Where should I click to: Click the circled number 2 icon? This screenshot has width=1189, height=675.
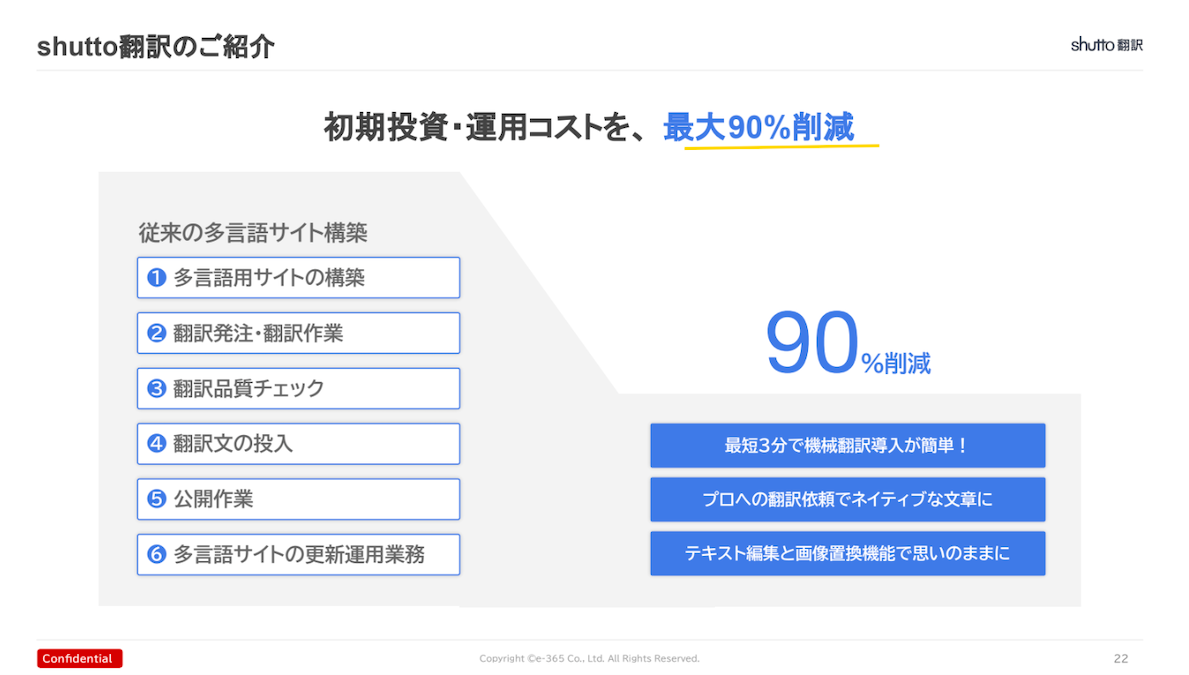click(x=157, y=333)
